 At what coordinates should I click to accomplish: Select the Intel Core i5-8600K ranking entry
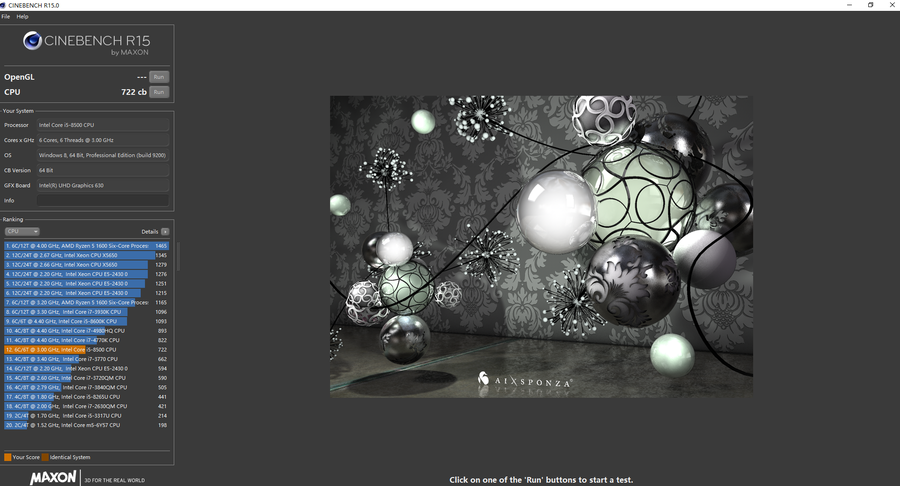(x=80, y=321)
